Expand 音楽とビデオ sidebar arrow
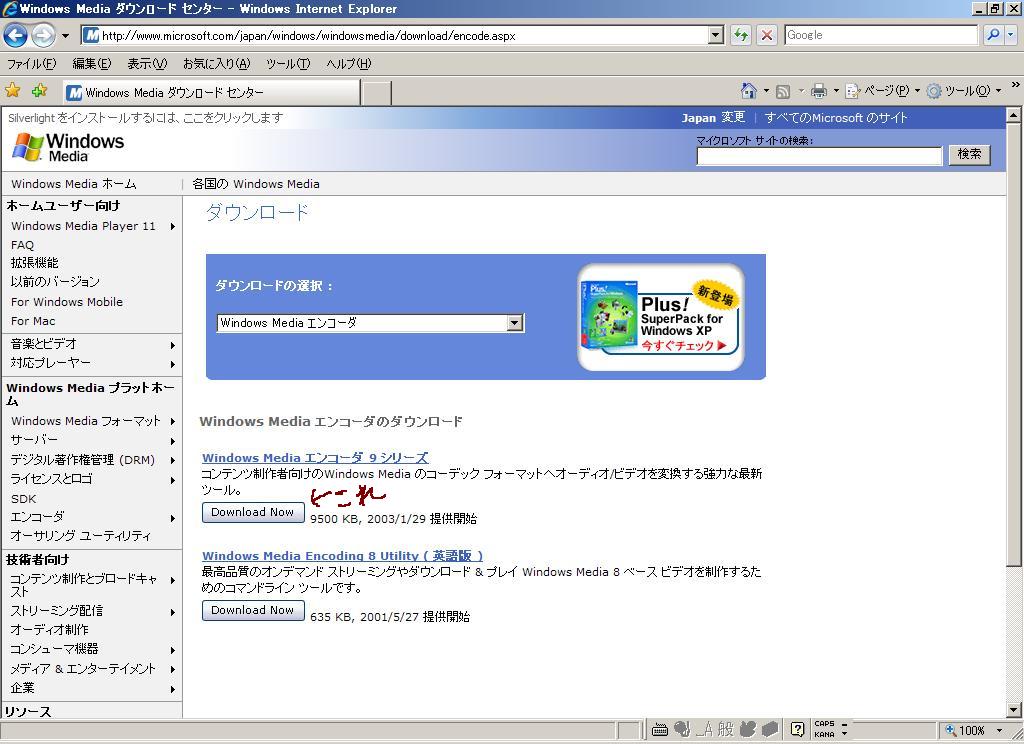This screenshot has width=1024, height=744. tap(173, 345)
